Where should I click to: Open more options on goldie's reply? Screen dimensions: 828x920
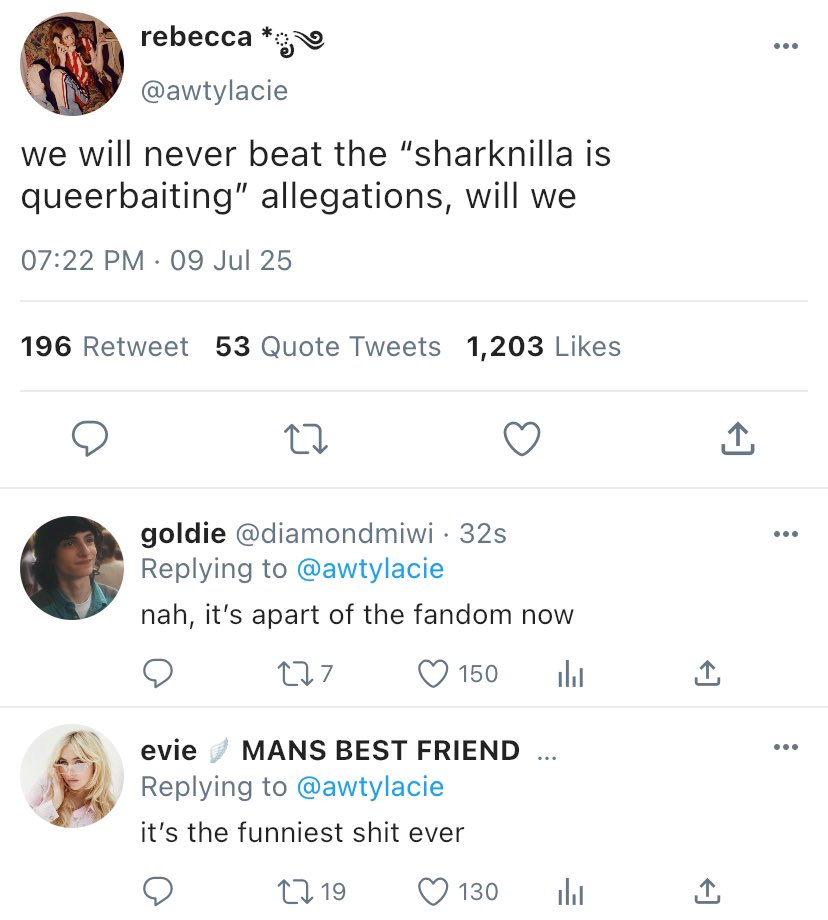pyautogui.click(x=786, y=534)
